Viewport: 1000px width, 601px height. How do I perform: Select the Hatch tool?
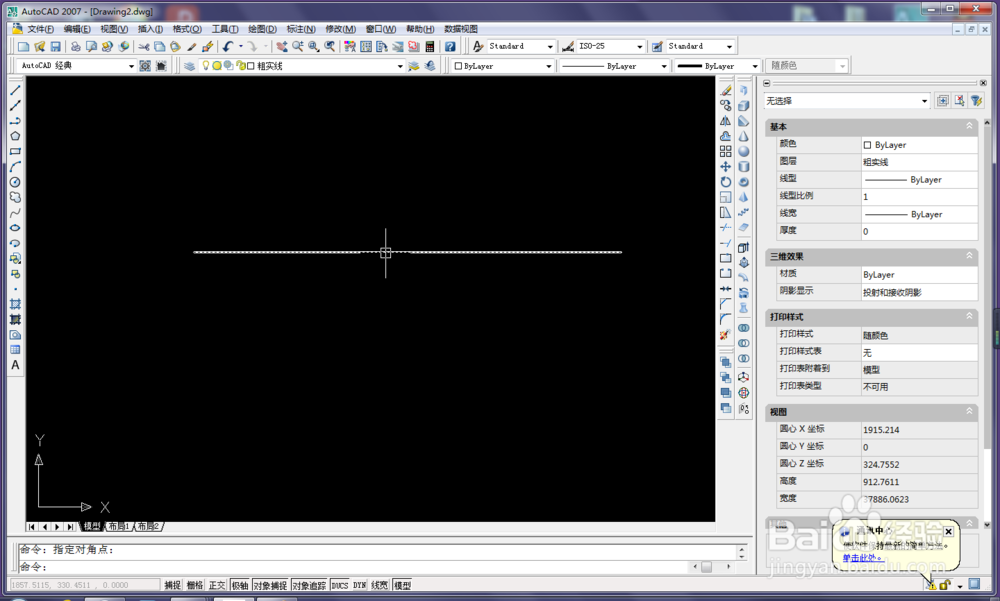pos(15,304)
